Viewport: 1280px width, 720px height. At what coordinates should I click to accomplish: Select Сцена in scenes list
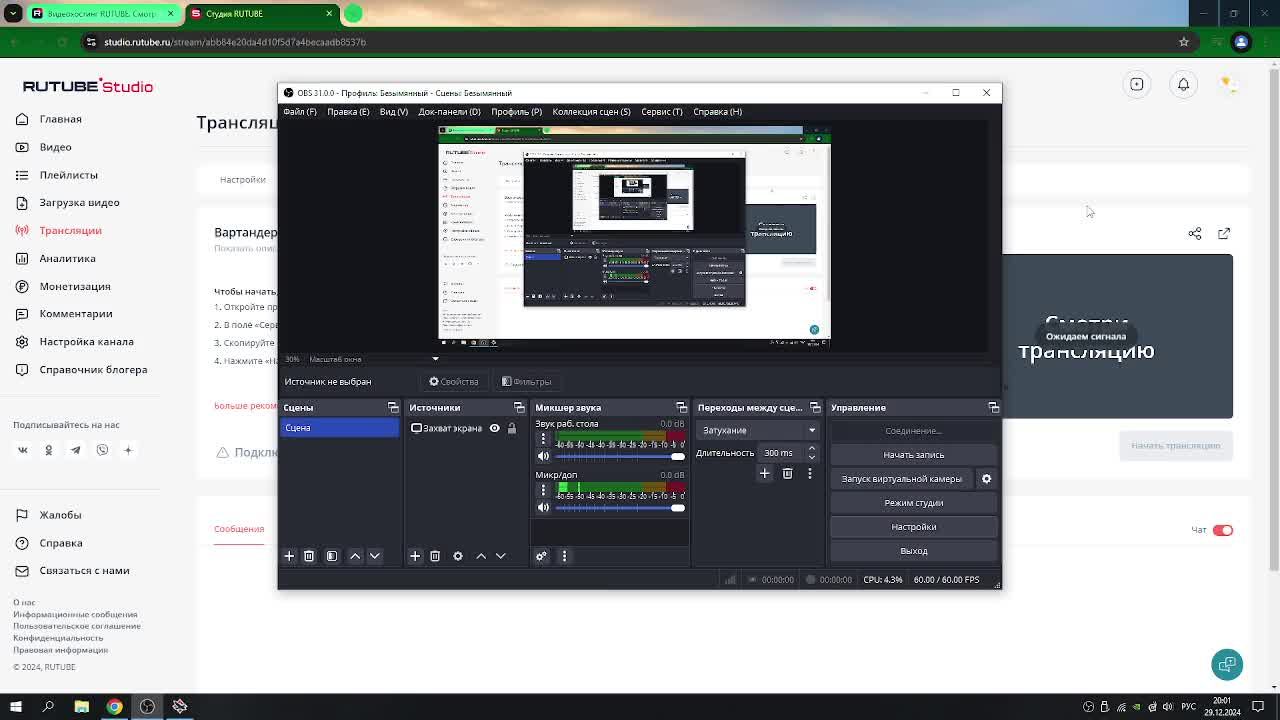339,428
